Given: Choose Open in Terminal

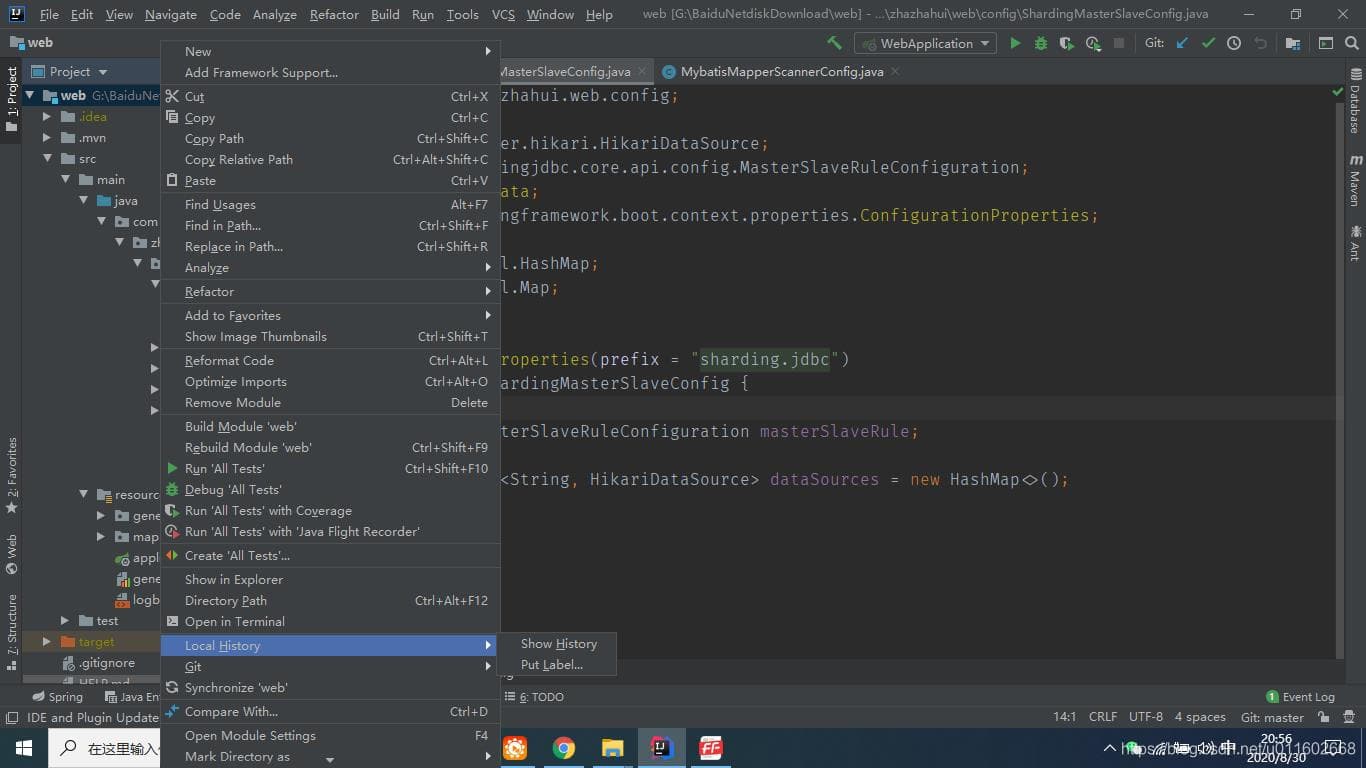Looking at the screenshot, I should (330, 622).
